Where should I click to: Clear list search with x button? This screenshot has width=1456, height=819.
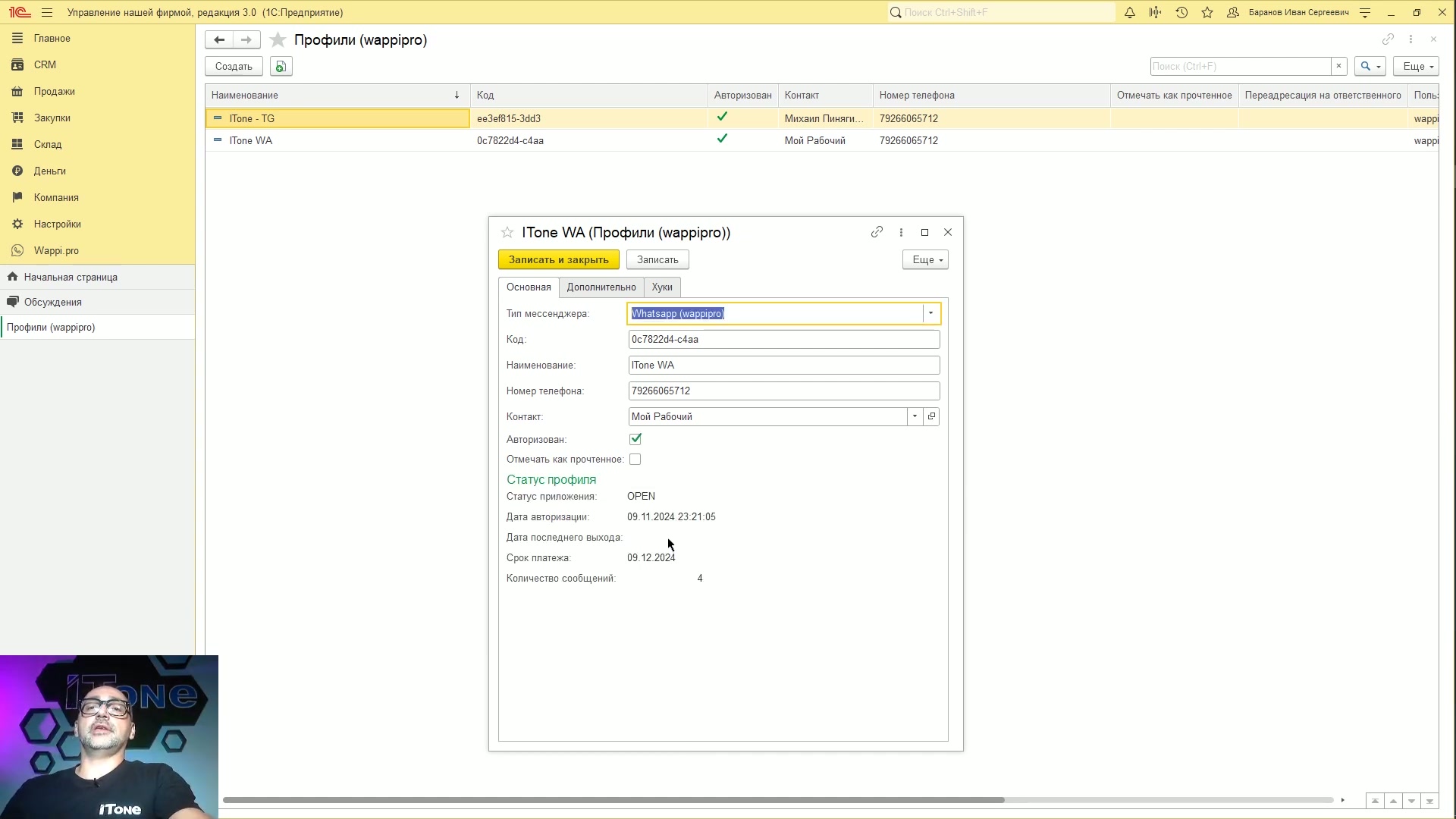[1338, 67]
